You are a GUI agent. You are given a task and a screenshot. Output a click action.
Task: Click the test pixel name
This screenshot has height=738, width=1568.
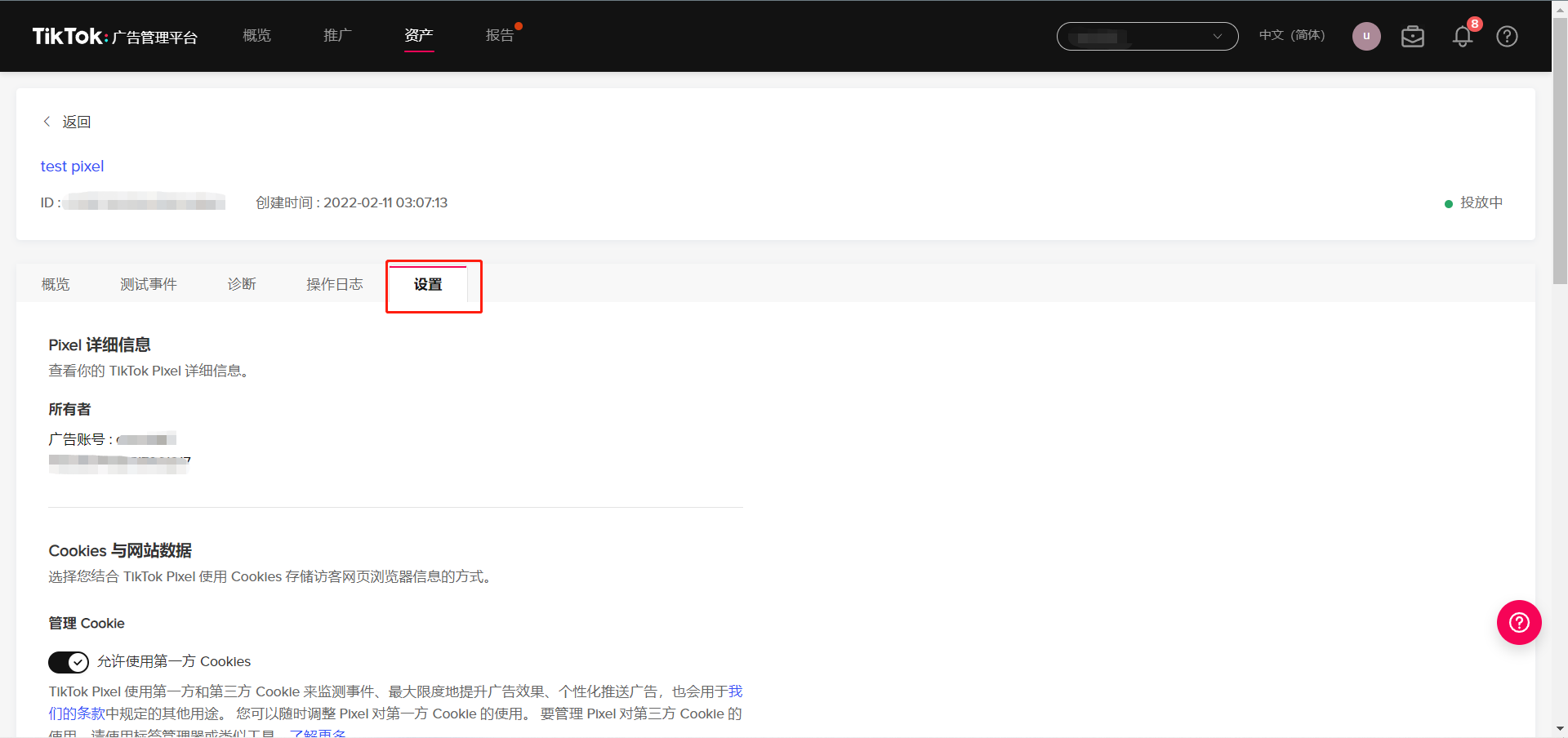[72, 167]
